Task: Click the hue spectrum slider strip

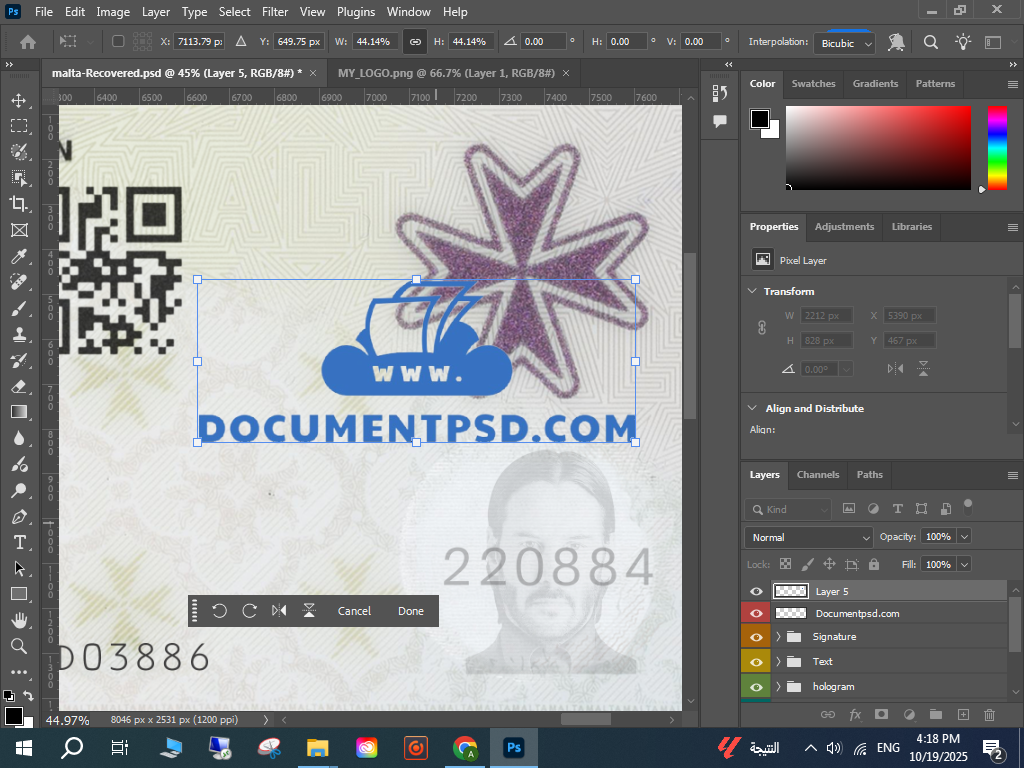Action: click(x=997, y=147)
